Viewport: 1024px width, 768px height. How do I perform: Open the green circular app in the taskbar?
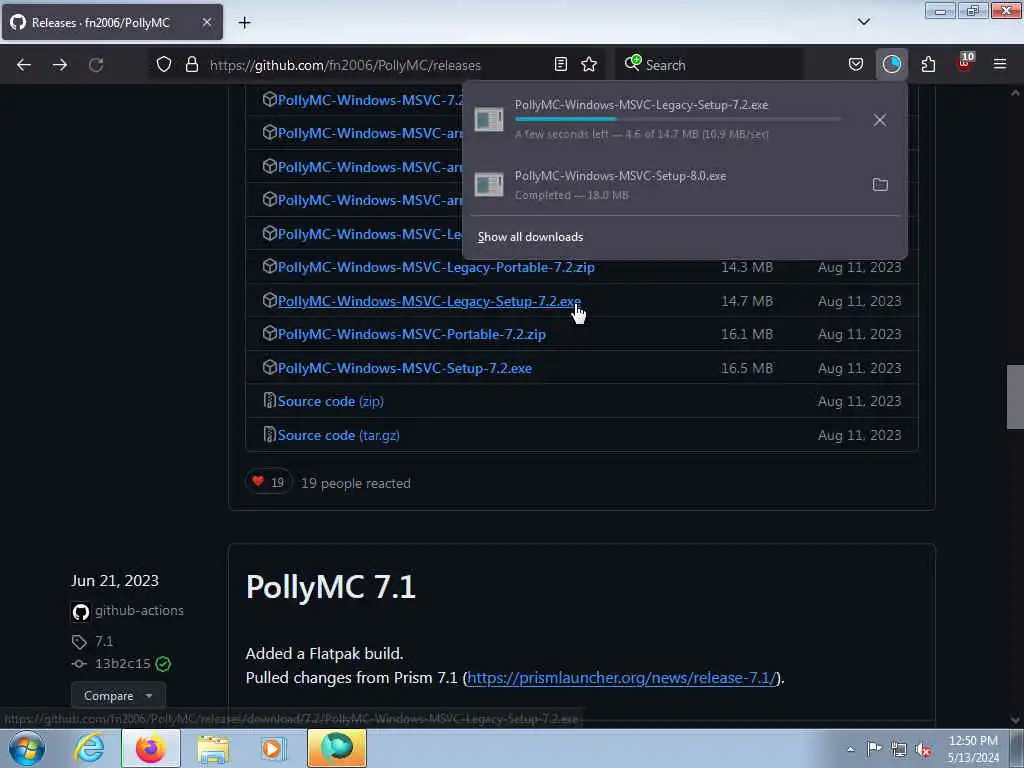click(337, 748)
